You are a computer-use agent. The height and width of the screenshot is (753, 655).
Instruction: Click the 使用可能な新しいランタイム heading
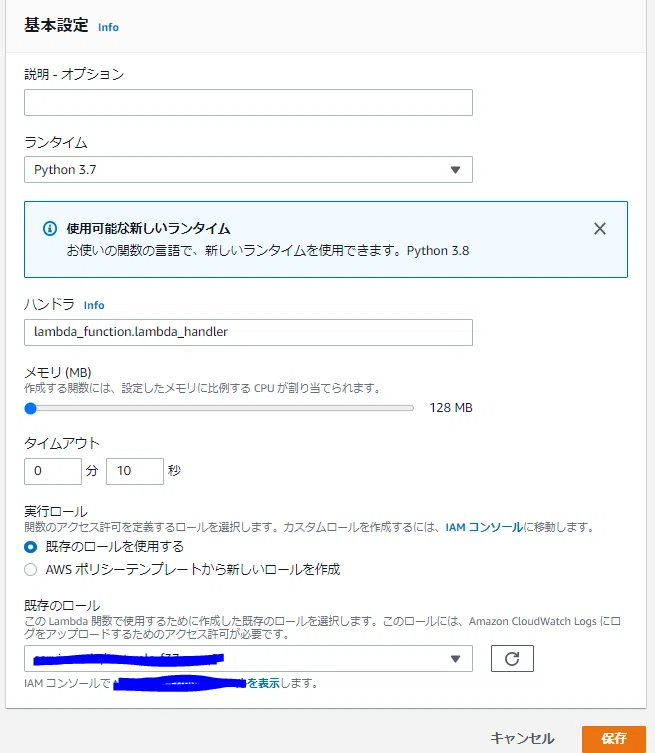click(x=148, y=229)
